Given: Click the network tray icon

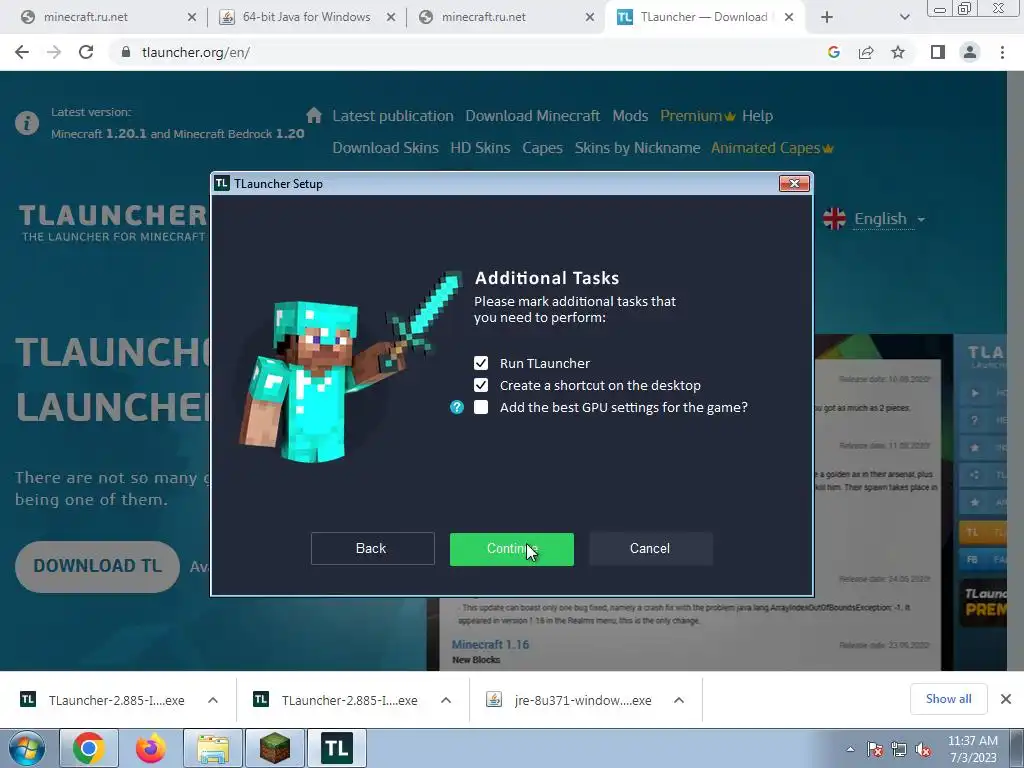Looking at the screenshot, I should pyautogui.click(x=899, y=750).
